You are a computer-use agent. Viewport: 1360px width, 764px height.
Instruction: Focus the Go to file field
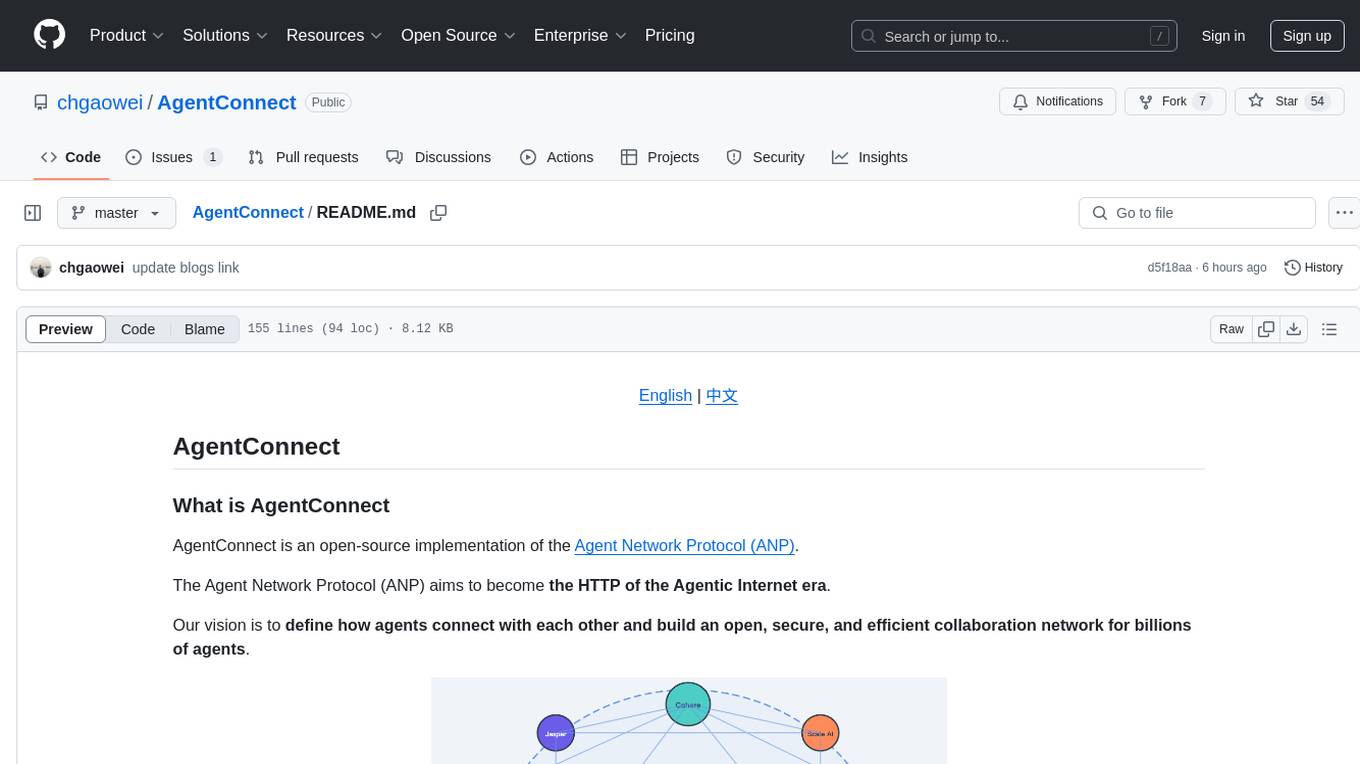click(1197, 213)
